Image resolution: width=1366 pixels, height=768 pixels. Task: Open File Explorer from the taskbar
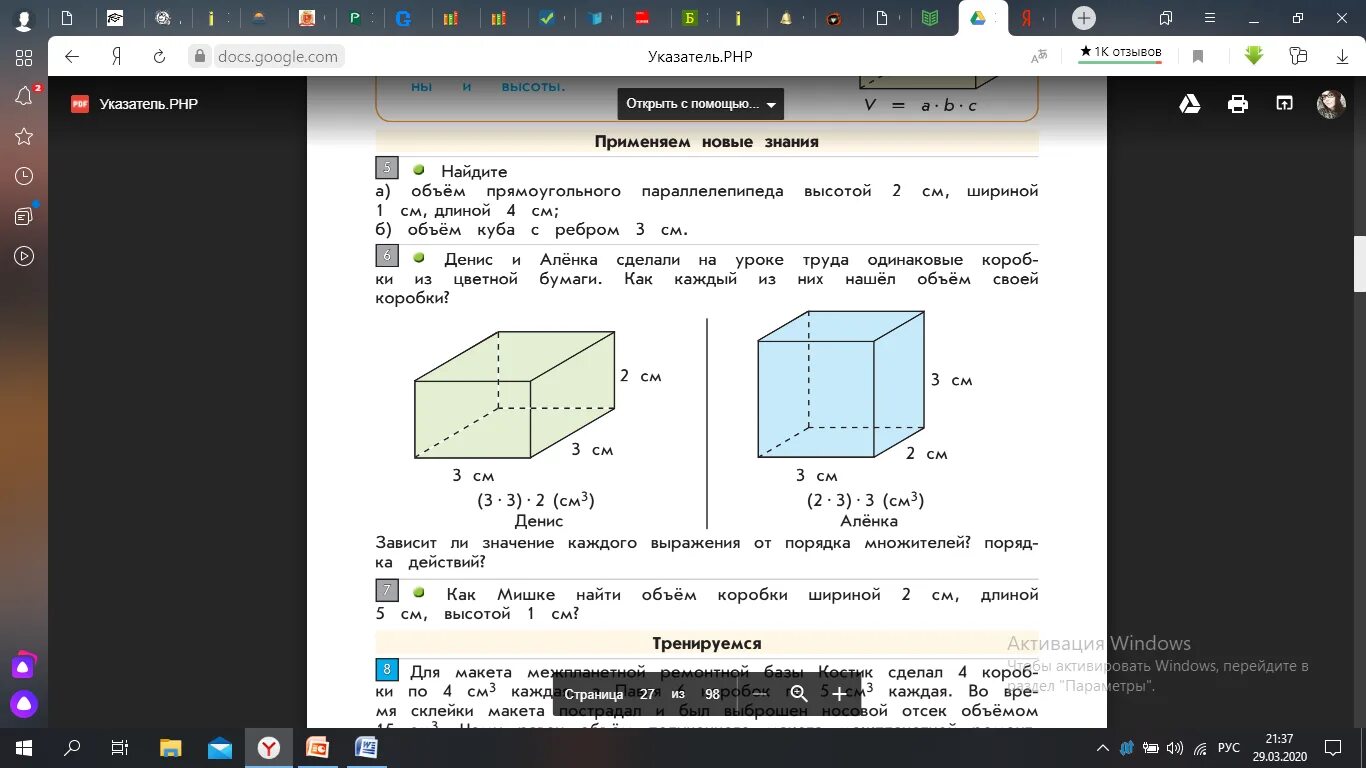[171, 747]
